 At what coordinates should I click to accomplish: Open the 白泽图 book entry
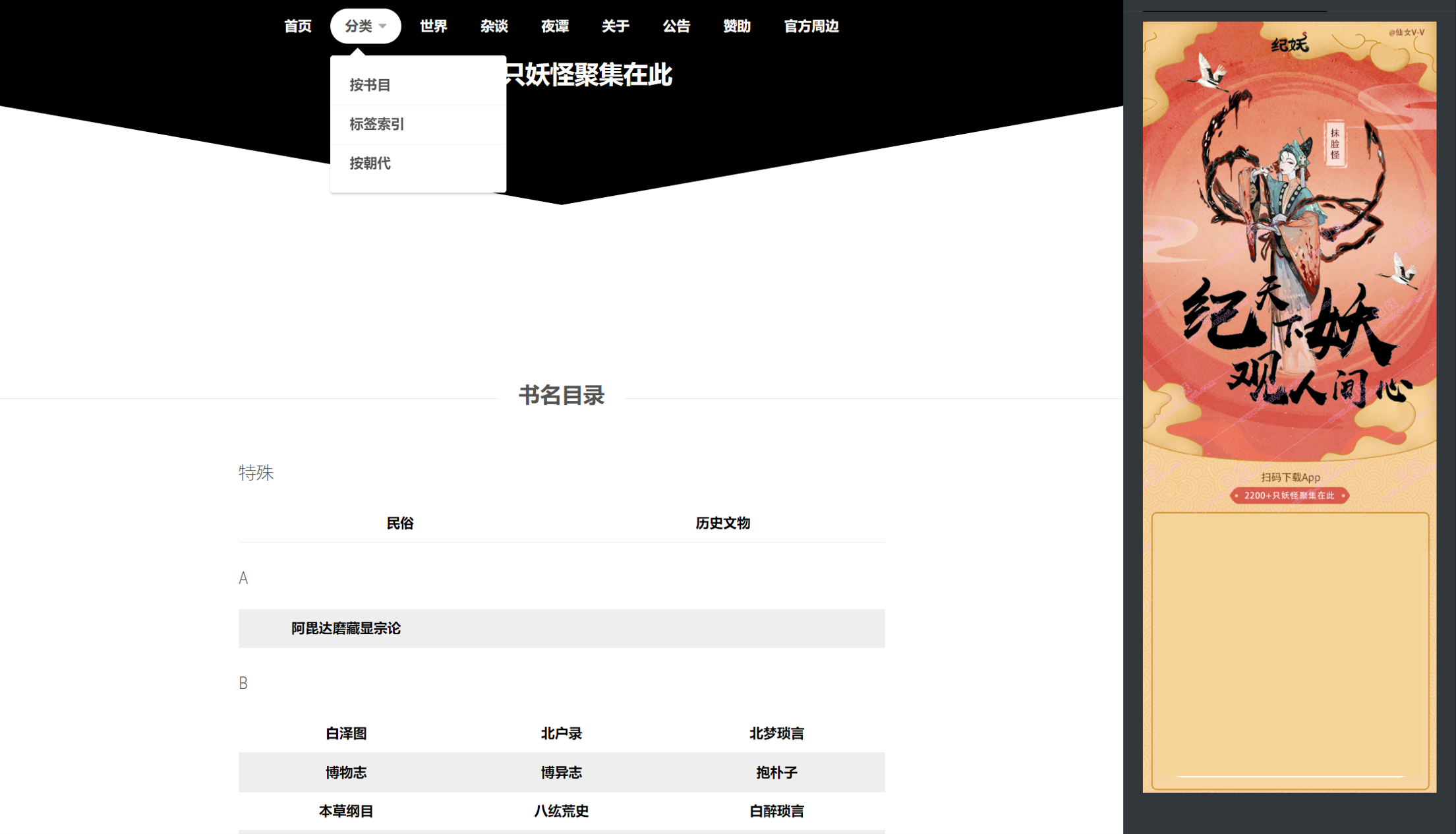346,733
